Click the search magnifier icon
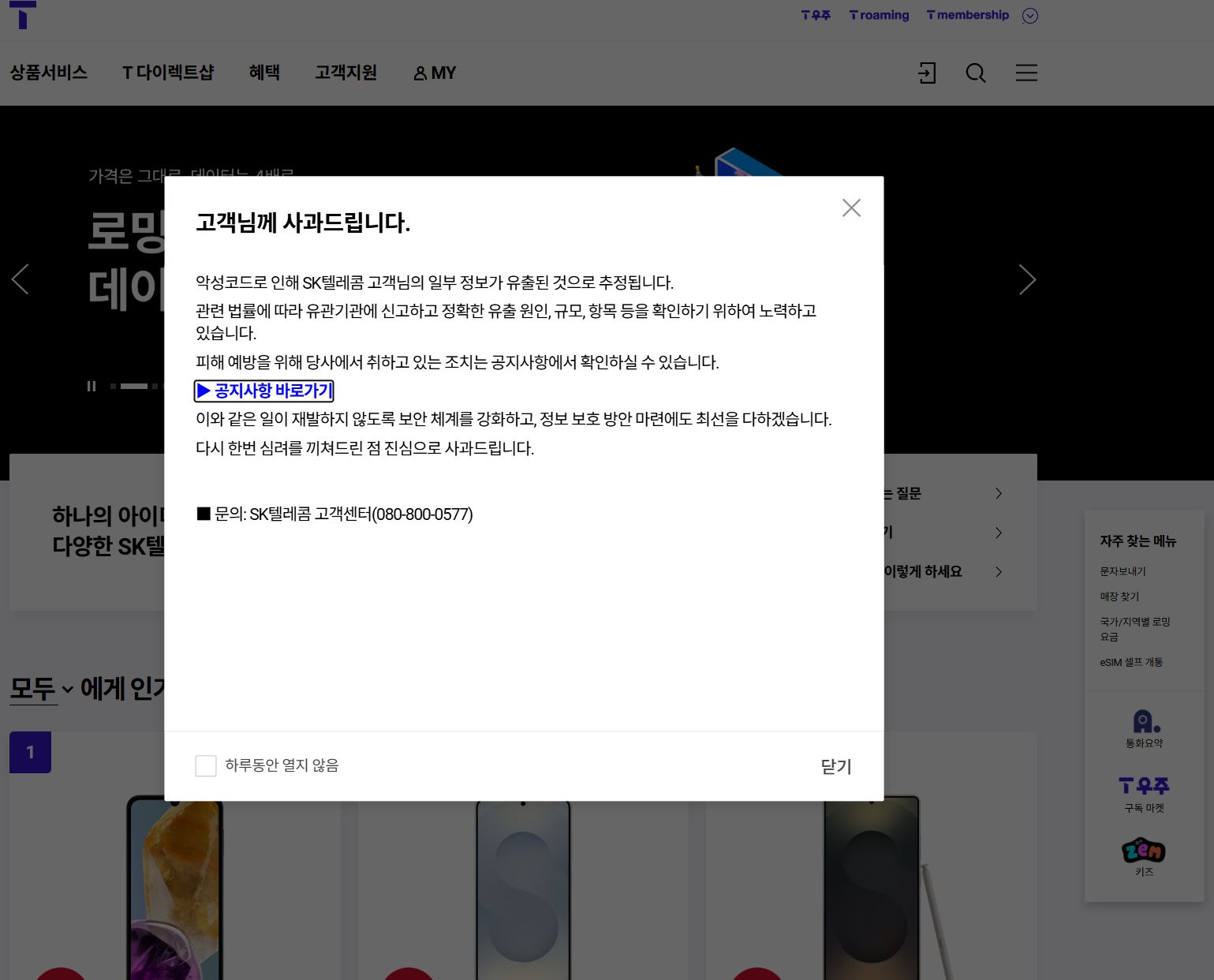This screenshot has width=1214, height=980. tap(976, 73)
